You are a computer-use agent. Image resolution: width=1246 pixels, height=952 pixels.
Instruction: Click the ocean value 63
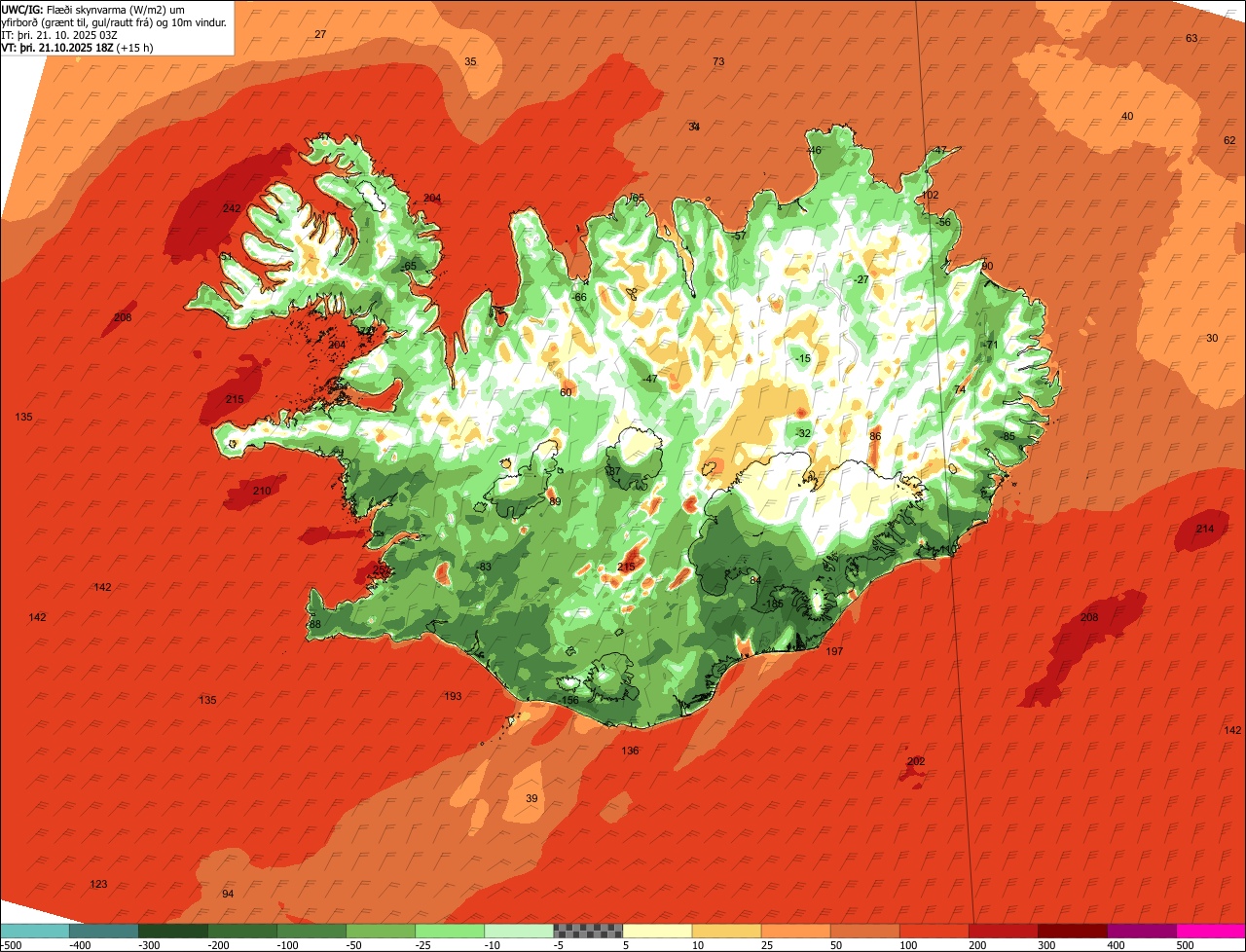(x=1191, y=38)
